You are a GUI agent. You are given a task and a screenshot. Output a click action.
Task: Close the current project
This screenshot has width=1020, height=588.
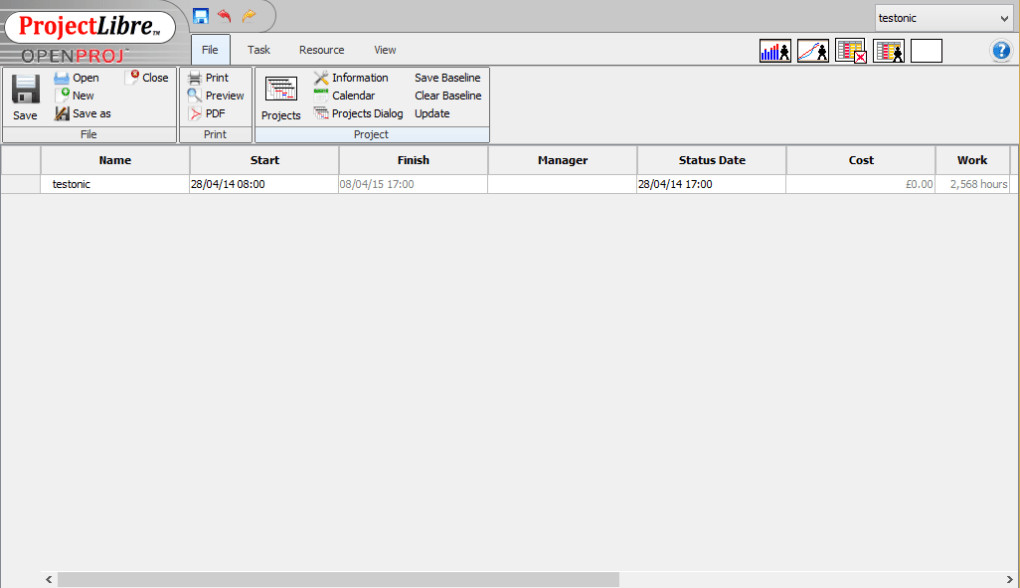click(x=148, y=77)
